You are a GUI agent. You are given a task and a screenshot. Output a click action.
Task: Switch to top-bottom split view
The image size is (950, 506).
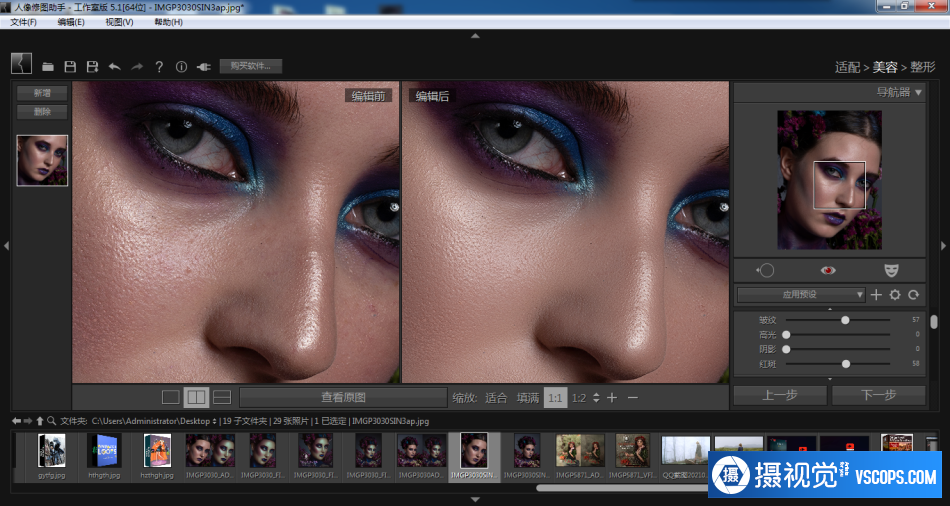coord(222,398)
